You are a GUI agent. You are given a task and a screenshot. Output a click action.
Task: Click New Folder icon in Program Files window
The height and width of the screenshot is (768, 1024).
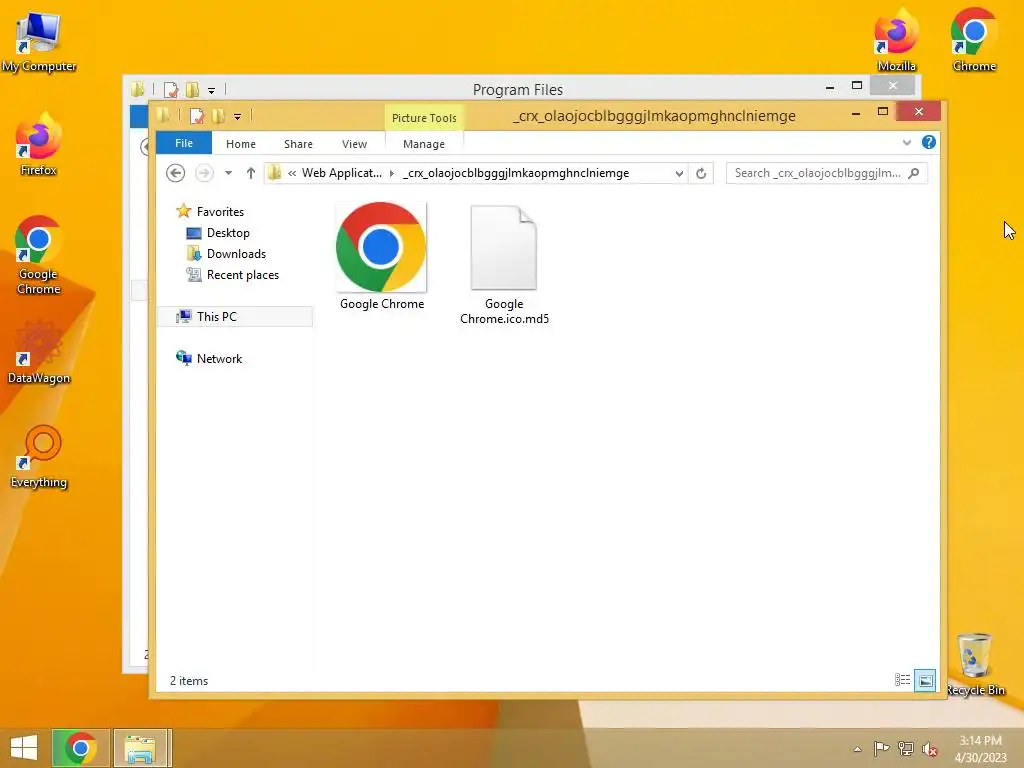click(192, 89)
